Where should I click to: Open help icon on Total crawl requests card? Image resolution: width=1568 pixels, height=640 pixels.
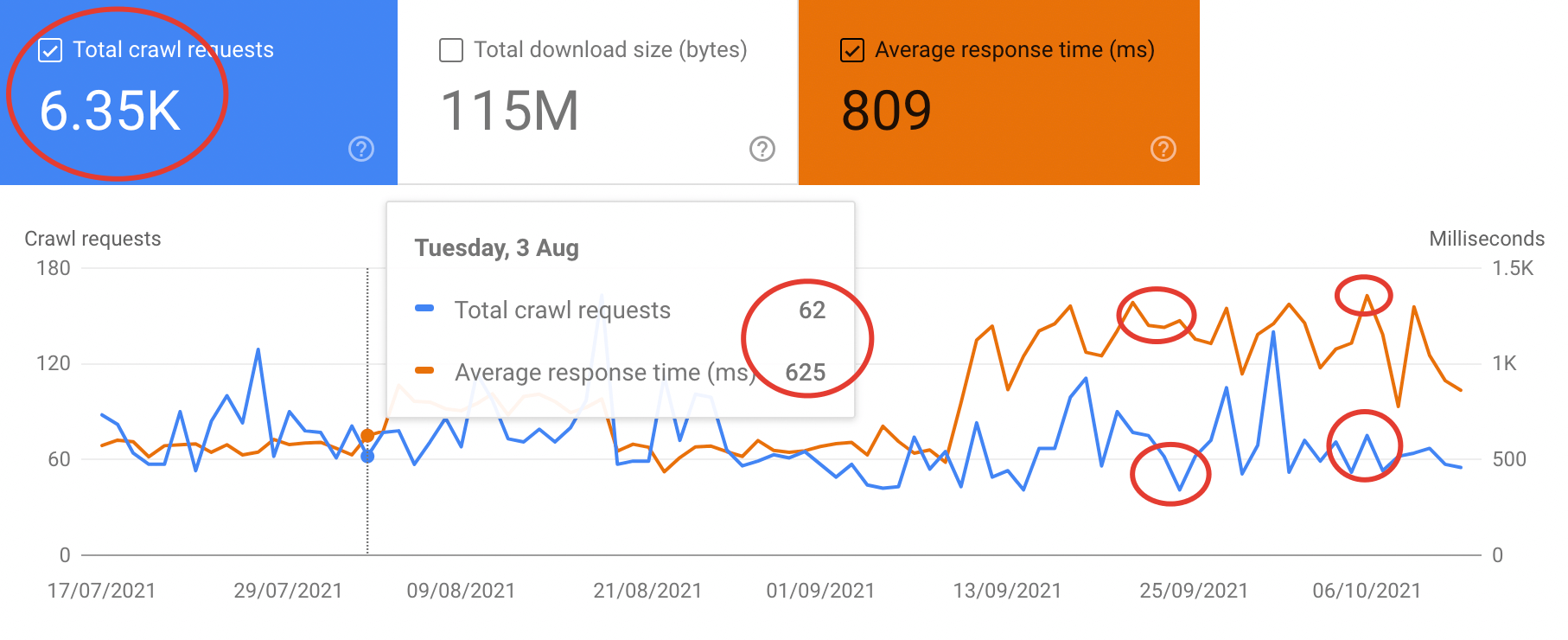pos(361,149)
